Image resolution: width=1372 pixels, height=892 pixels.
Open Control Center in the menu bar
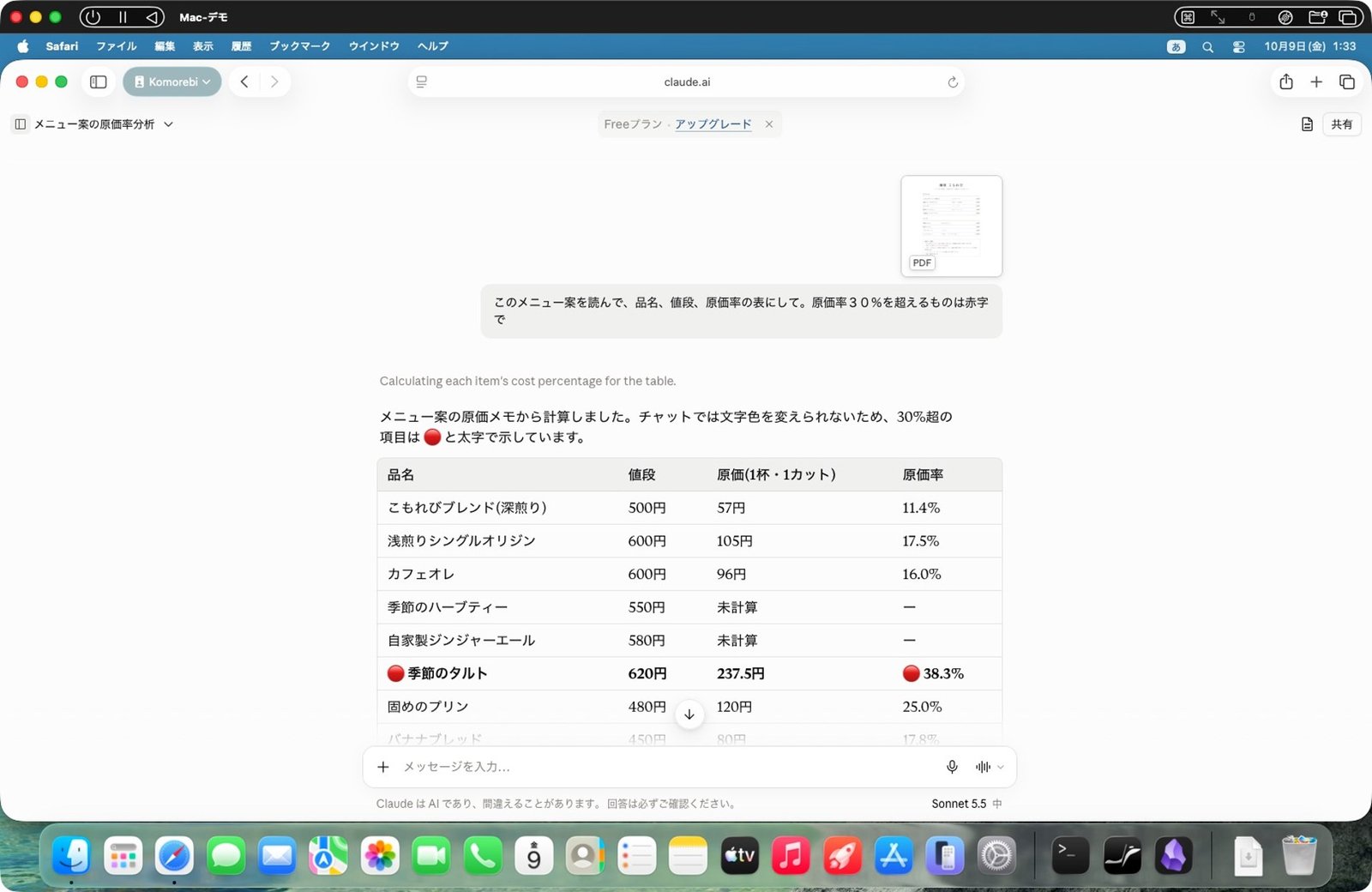[1239, 47]
